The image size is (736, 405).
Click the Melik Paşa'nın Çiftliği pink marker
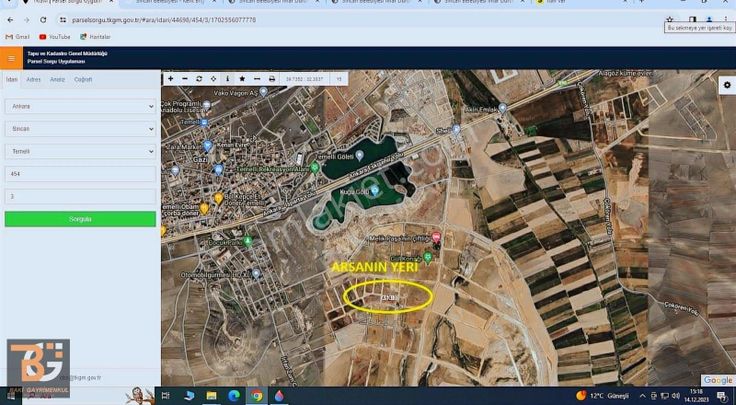pos(436,237)
